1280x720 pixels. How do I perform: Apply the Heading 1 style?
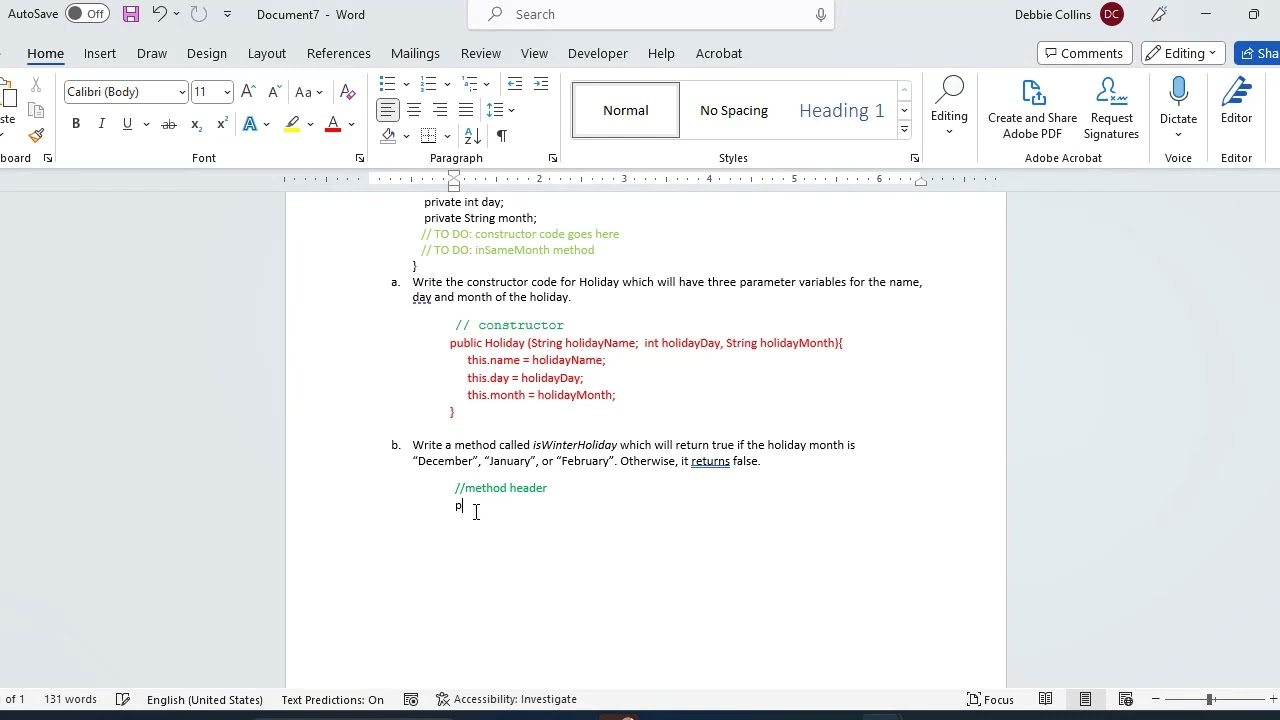pos(841,110)
